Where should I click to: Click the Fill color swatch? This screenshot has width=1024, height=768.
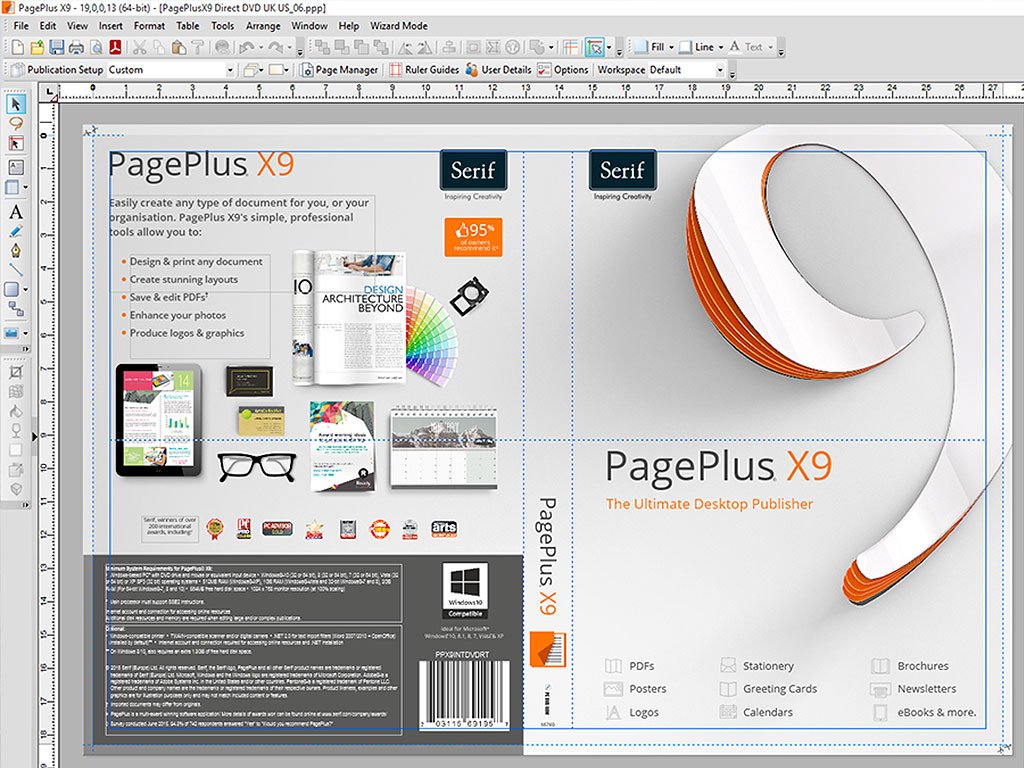tap(641, 47)
